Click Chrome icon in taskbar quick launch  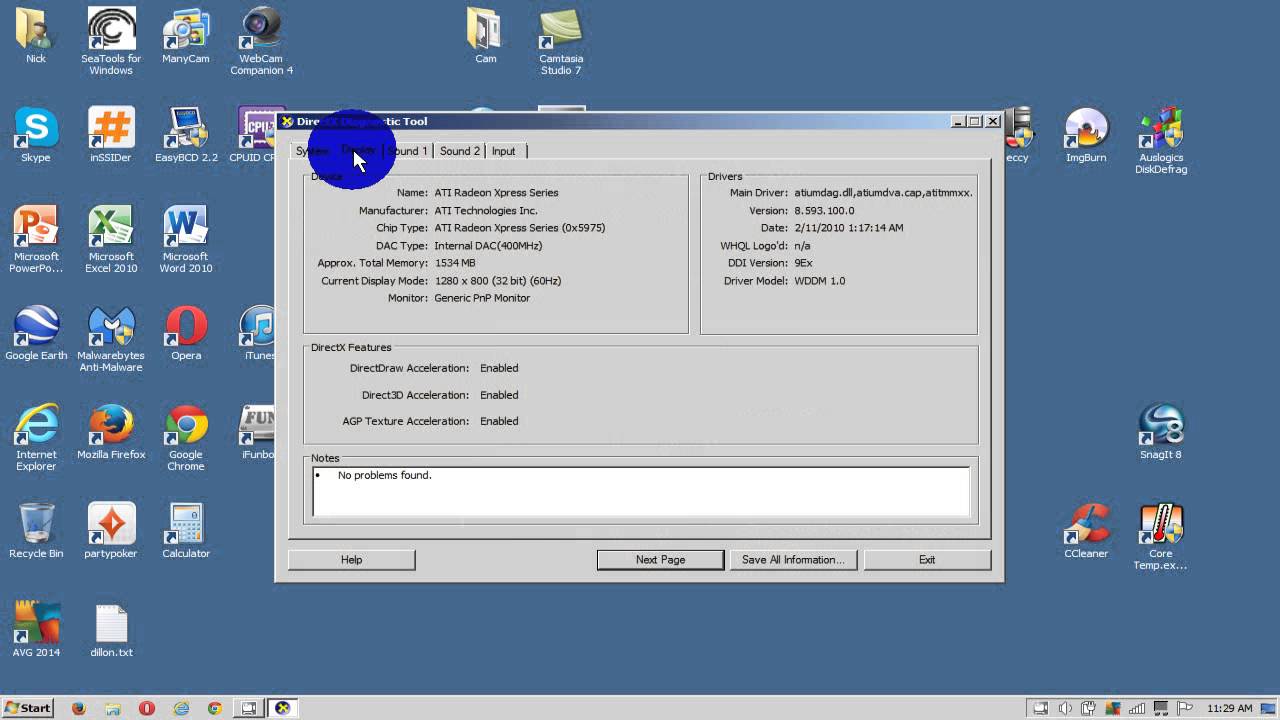pyautogui.click(x=215, y=708)
